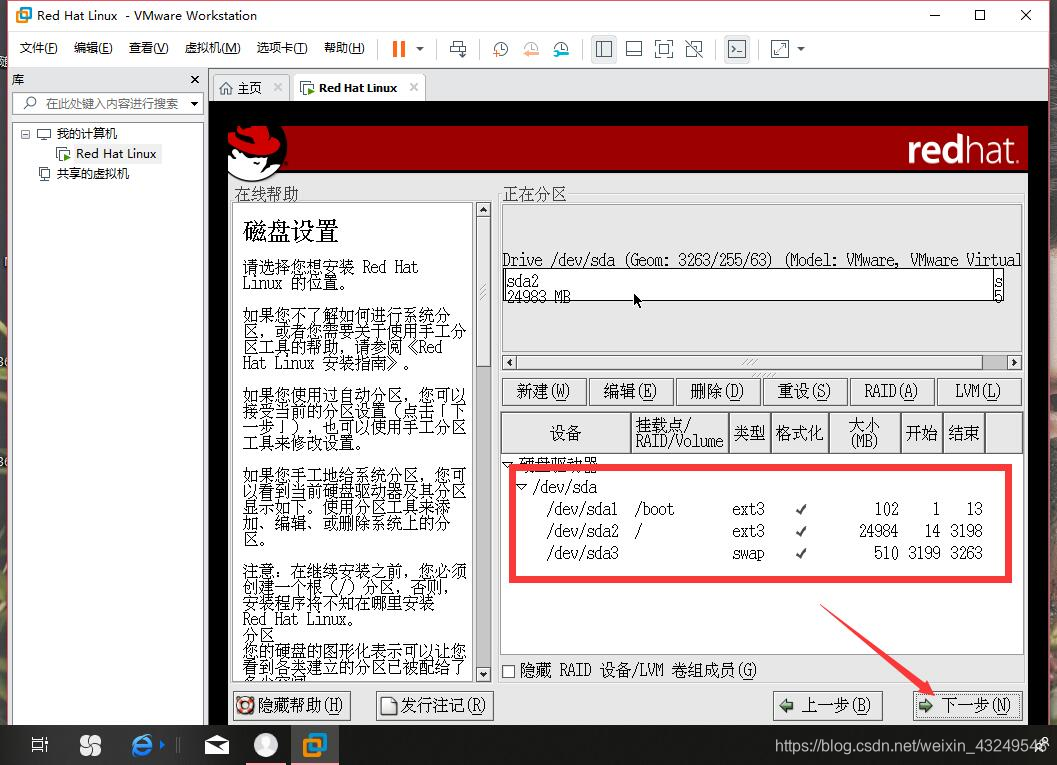The image size is (1057, 765).
Task: Open Internet Explorer from the taskbar
Action: pyautogui.click(x=142, y=745)
